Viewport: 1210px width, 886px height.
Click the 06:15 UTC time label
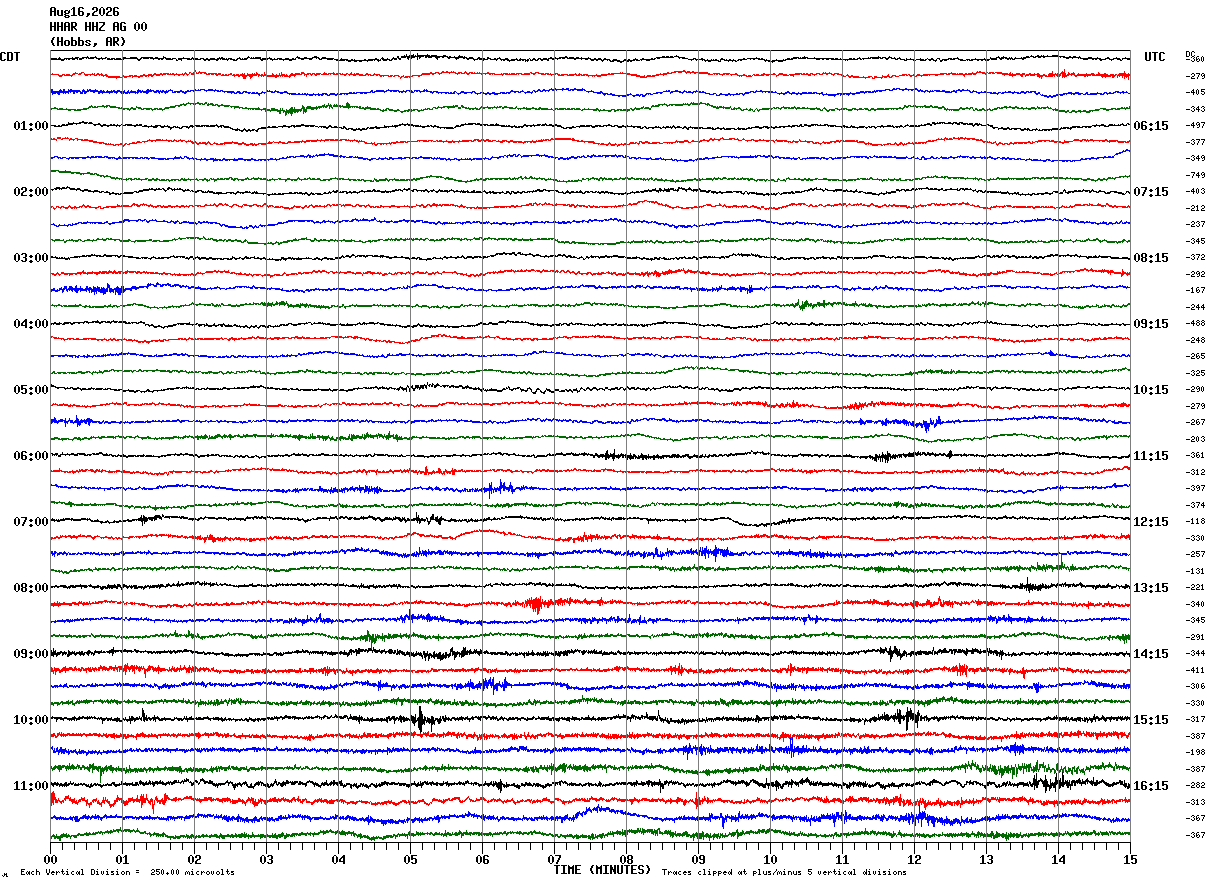pyautogui.click(x=1151, y=126)
